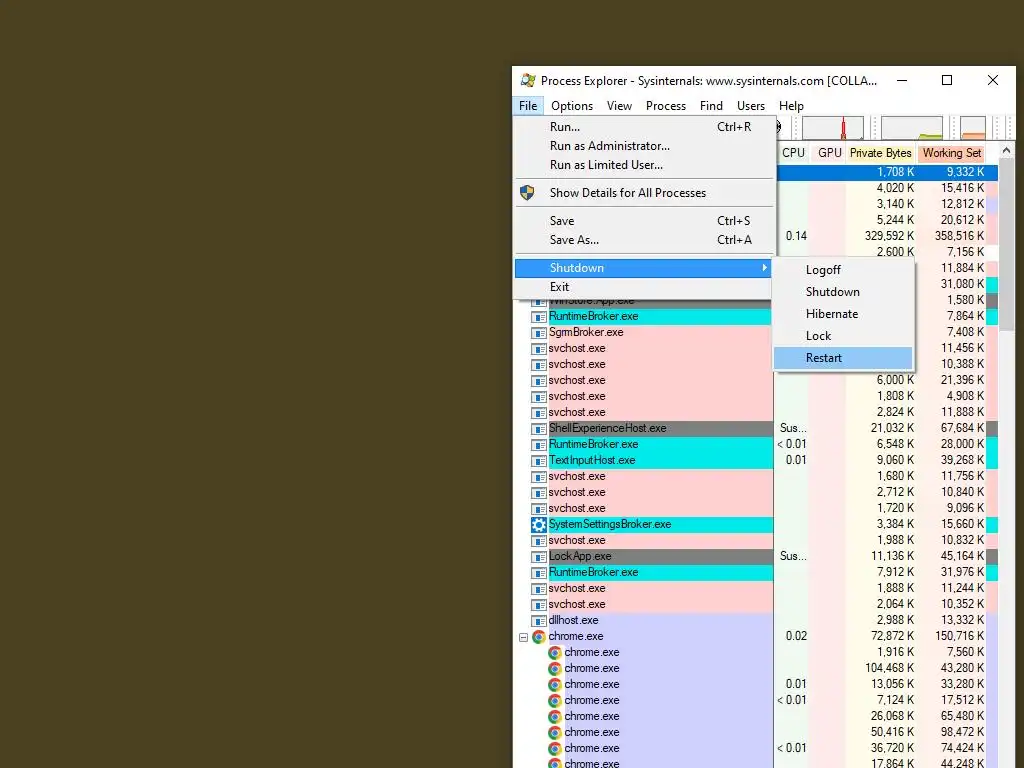Collapse the chrome.exe process tree

523,637
